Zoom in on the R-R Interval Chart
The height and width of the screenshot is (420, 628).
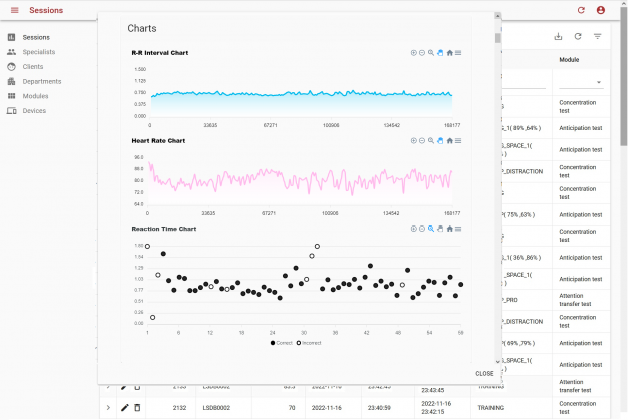pos(413,53)
